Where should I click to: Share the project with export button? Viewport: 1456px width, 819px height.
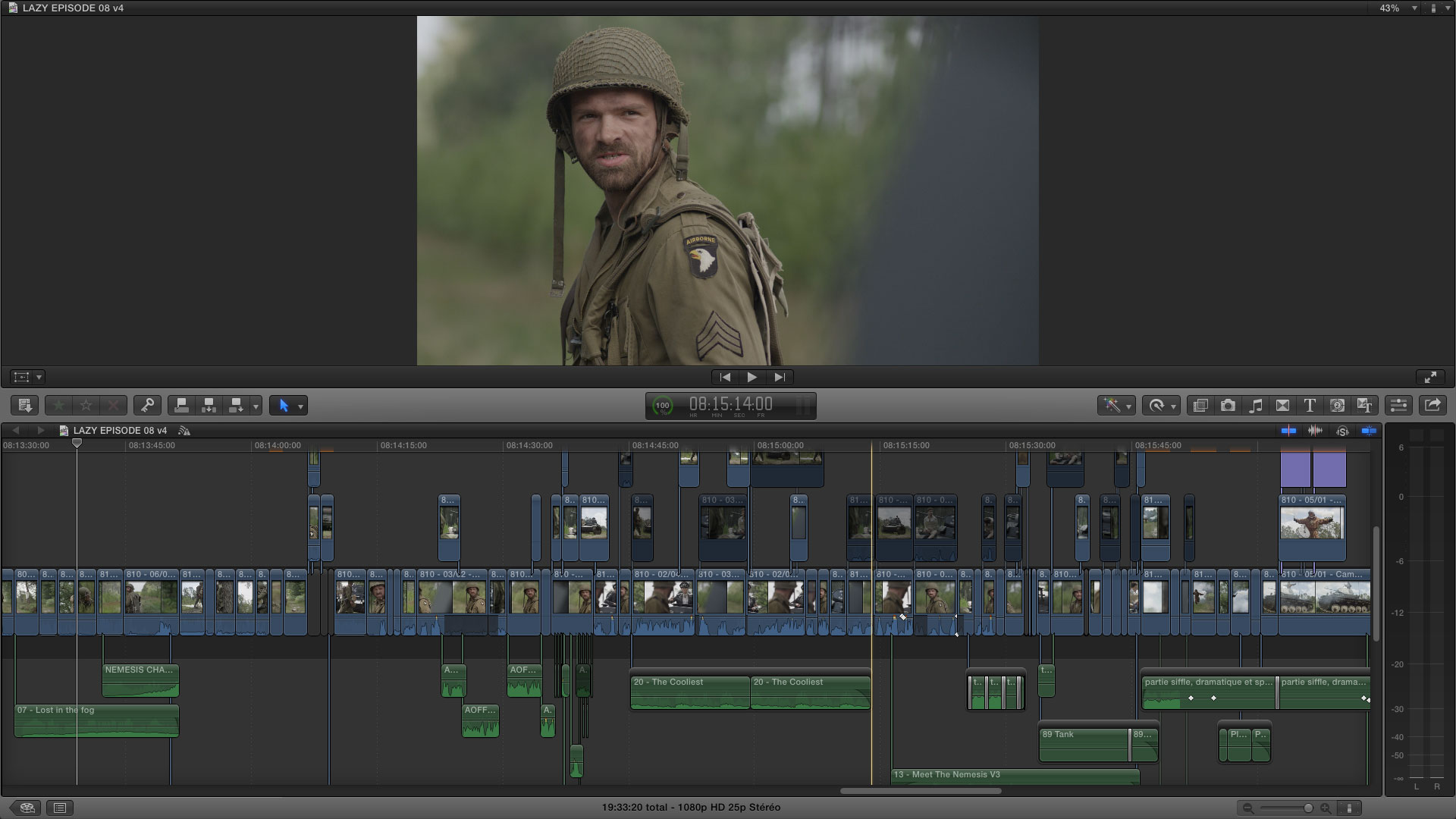(1432, 406)
